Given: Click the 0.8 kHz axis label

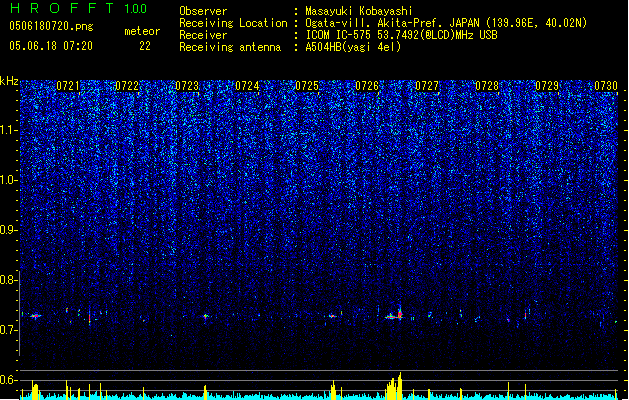Looking at the screenshot, I should (x=8, y=280).
